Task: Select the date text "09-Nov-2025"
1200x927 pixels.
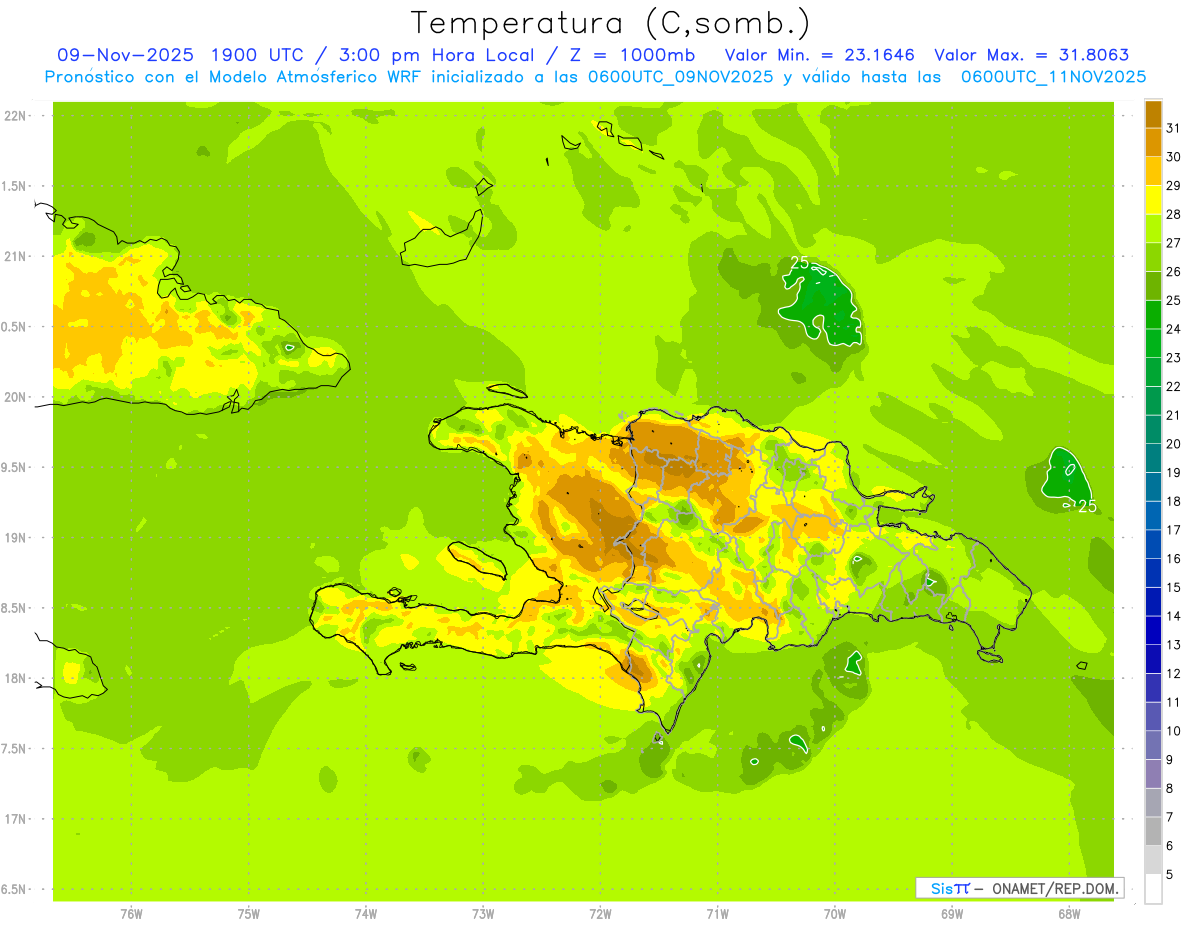Action: pyautogui.click(x=125, y=55)
